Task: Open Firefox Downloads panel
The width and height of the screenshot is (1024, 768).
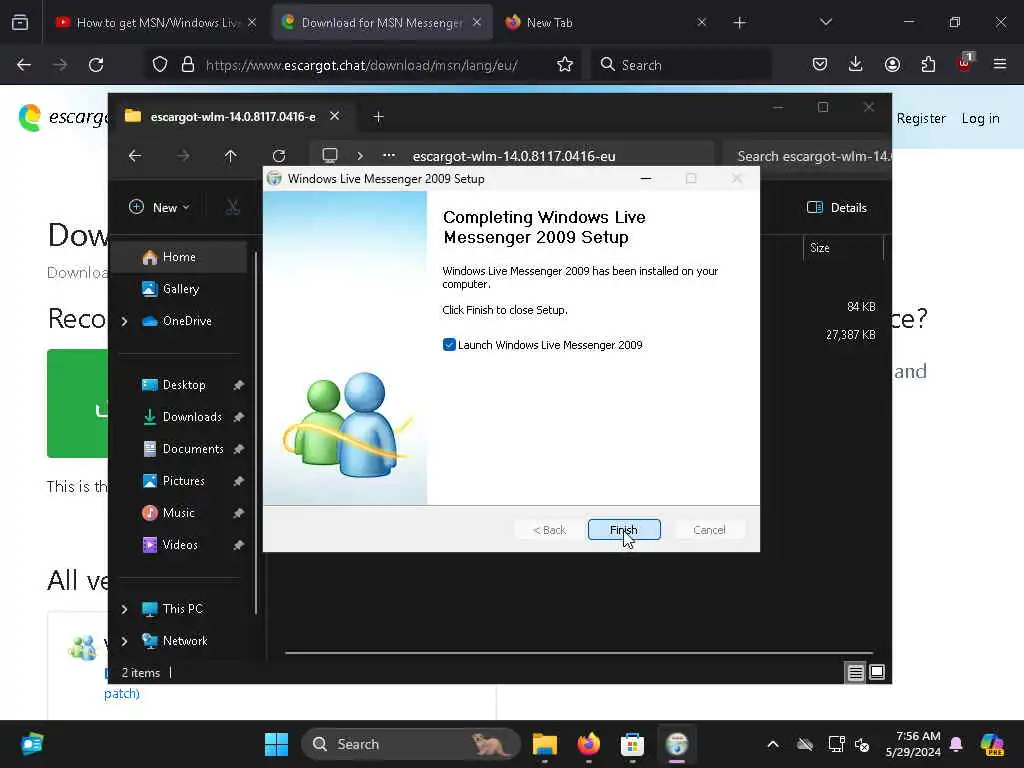Action: pyautogui.click(x=856, y=64)
